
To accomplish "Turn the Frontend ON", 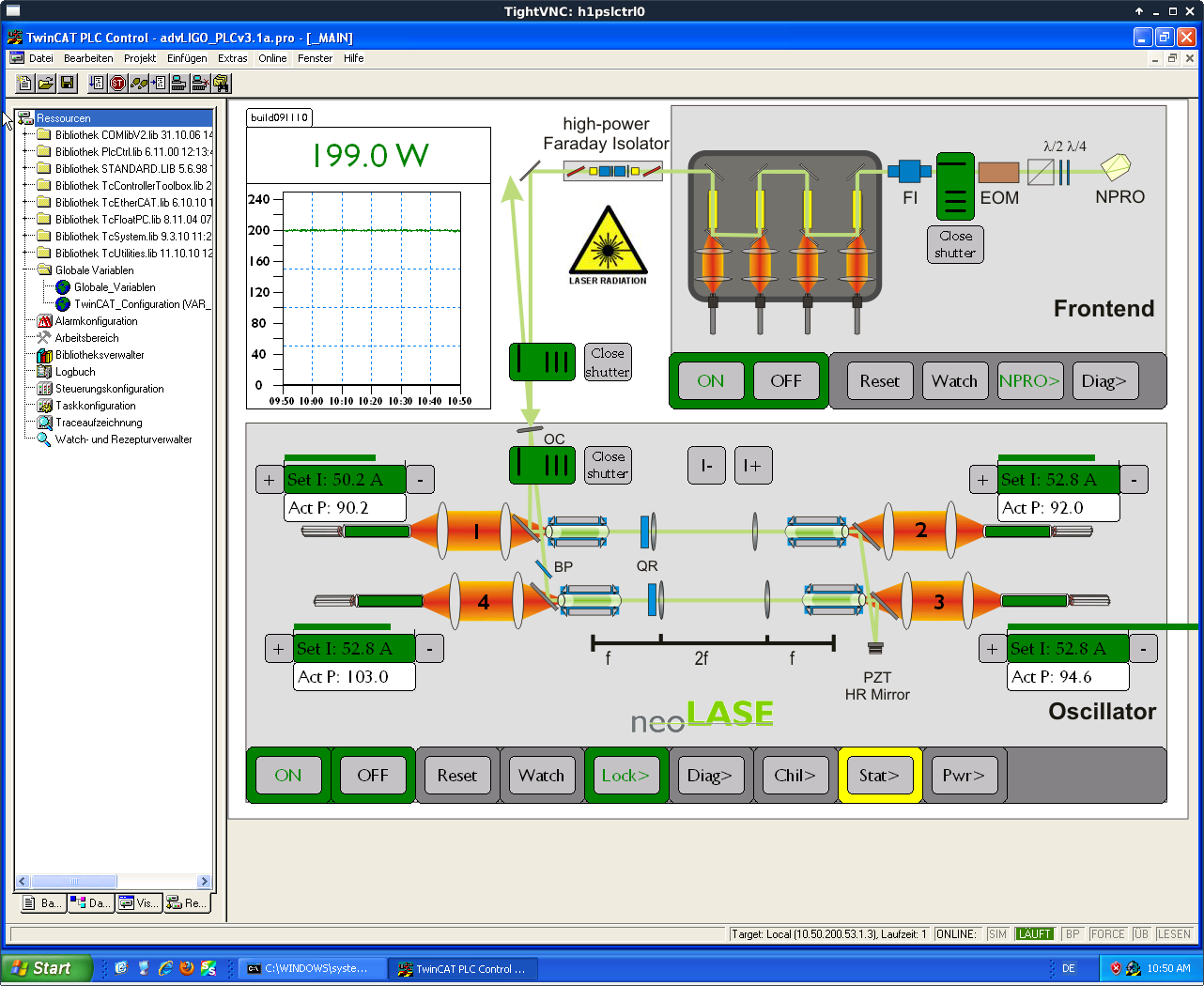I will (710, 381).
